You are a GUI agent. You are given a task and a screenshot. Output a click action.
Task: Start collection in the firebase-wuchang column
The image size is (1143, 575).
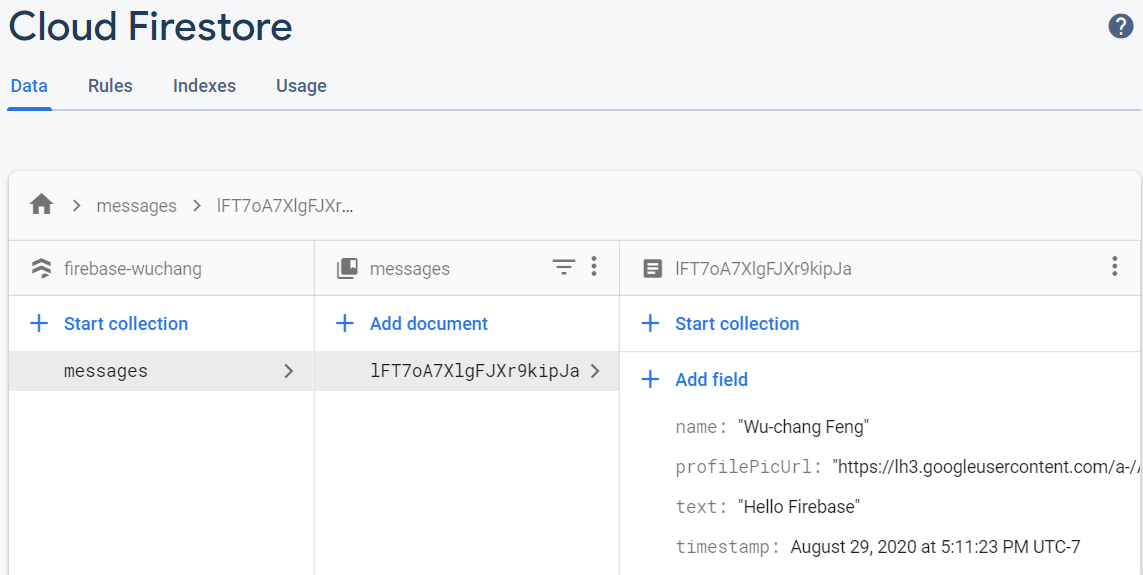(125, 323)
